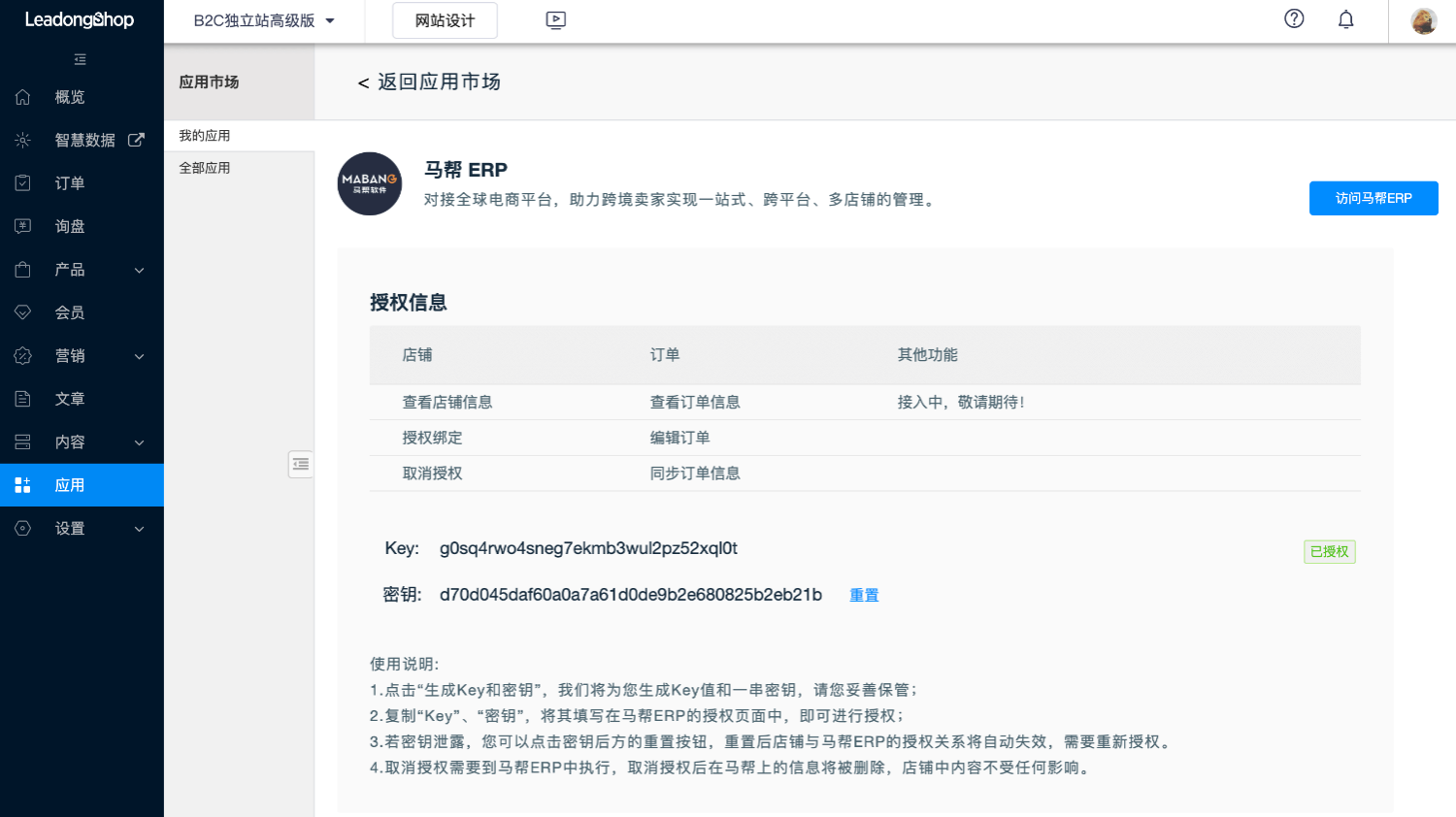Viewport: 1456px width, 817px height.
Task: Click the notification bell icon
Action: click(x=1345, y=18)
